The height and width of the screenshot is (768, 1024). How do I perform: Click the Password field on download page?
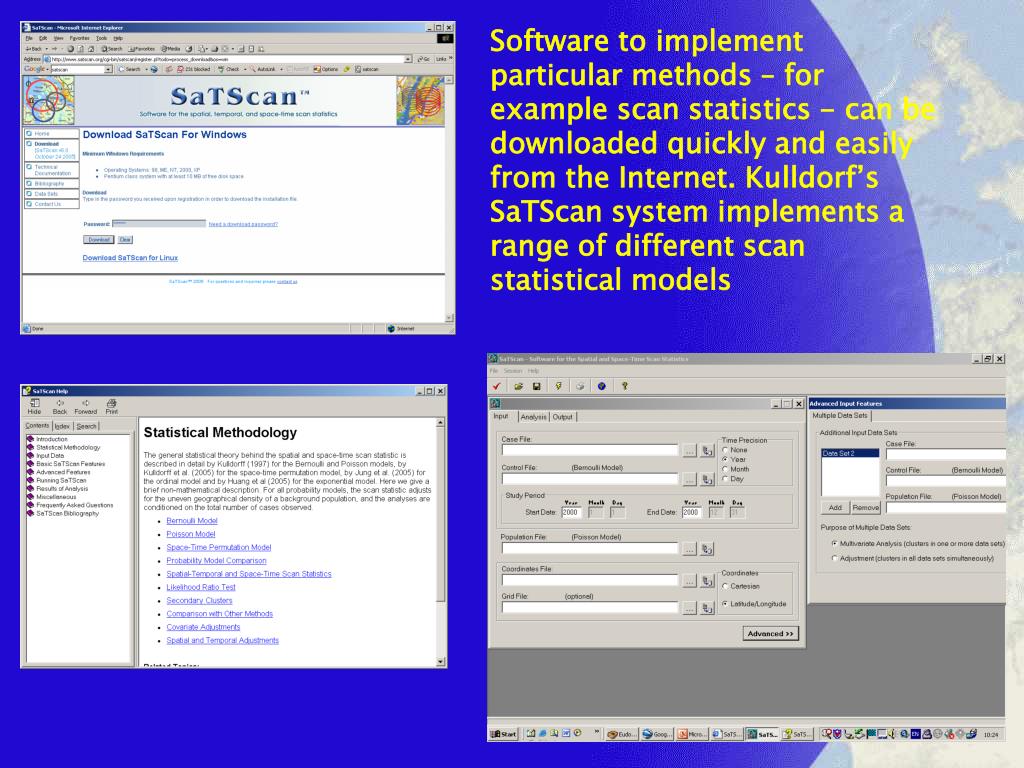pyautogui.click(x=159, y=223)
